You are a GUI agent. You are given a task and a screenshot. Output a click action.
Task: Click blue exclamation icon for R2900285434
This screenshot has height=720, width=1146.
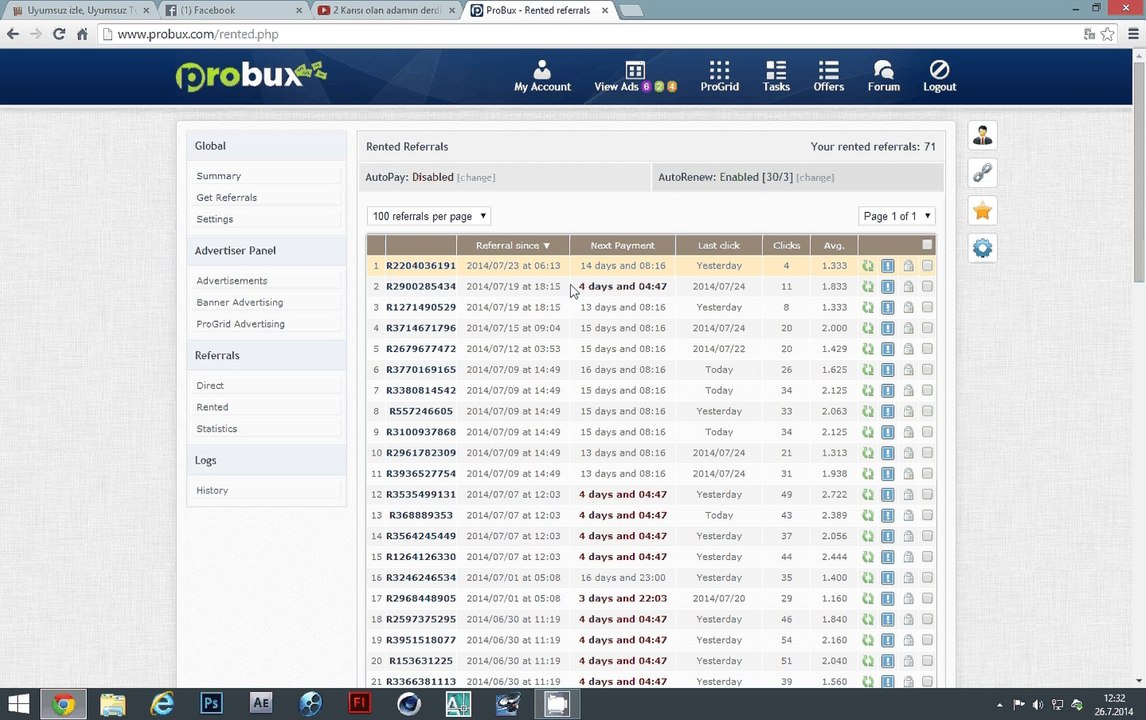[887, 287]
